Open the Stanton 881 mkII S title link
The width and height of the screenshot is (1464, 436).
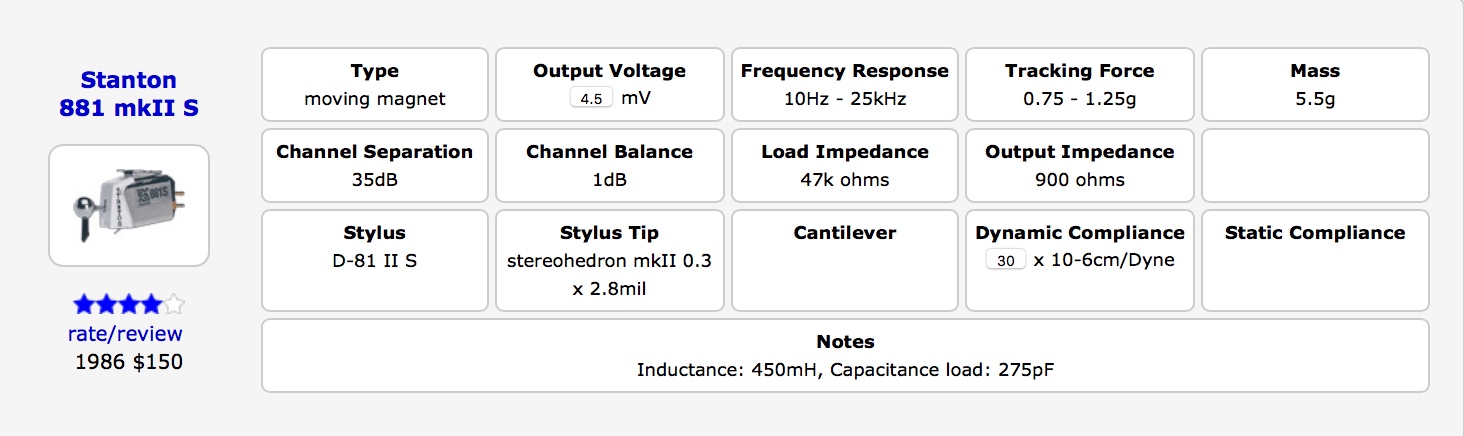(129, 94)
